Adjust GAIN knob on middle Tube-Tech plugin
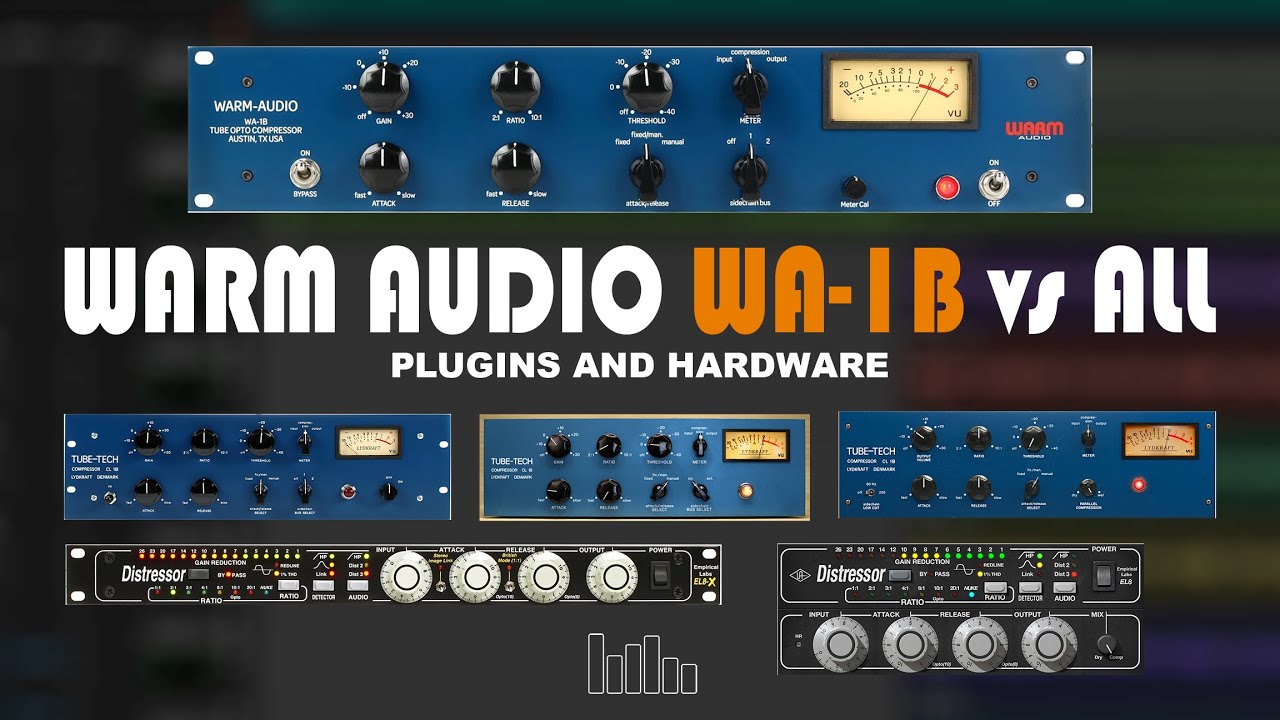This screenshot has height=720, width=1280. point(560,444)
